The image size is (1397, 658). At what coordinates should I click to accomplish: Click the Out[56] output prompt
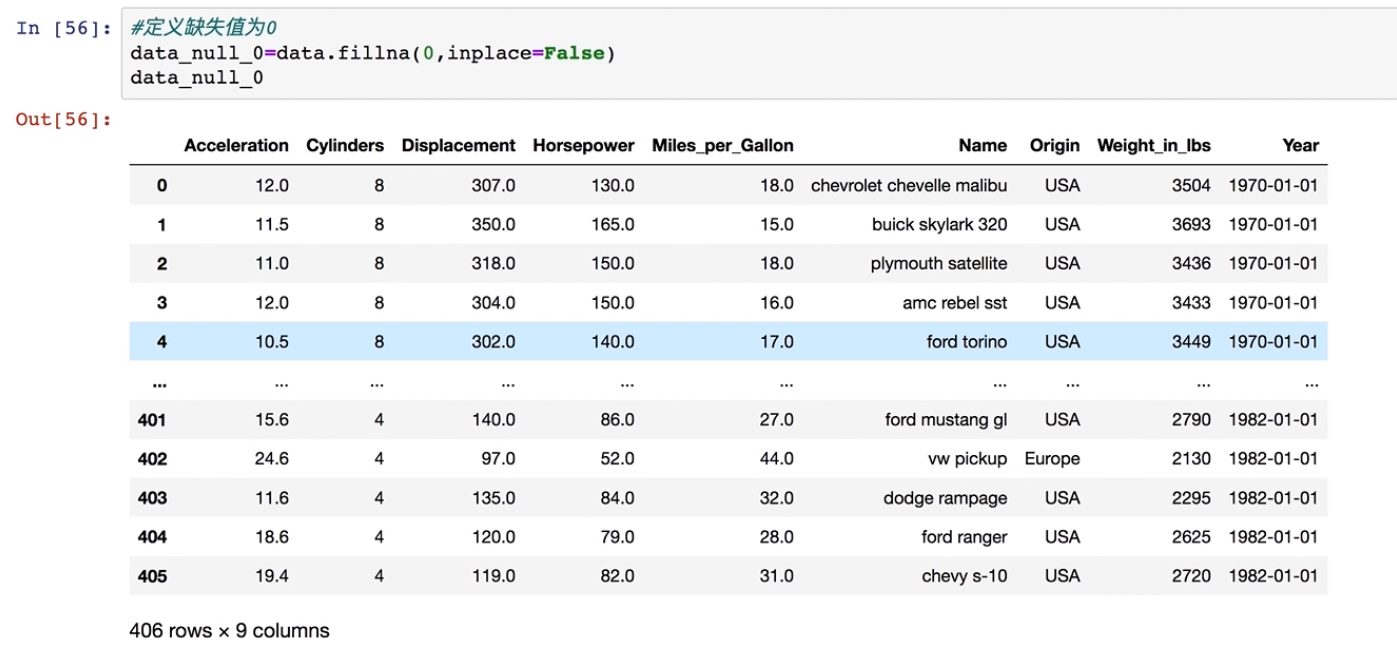click(63, 120)
